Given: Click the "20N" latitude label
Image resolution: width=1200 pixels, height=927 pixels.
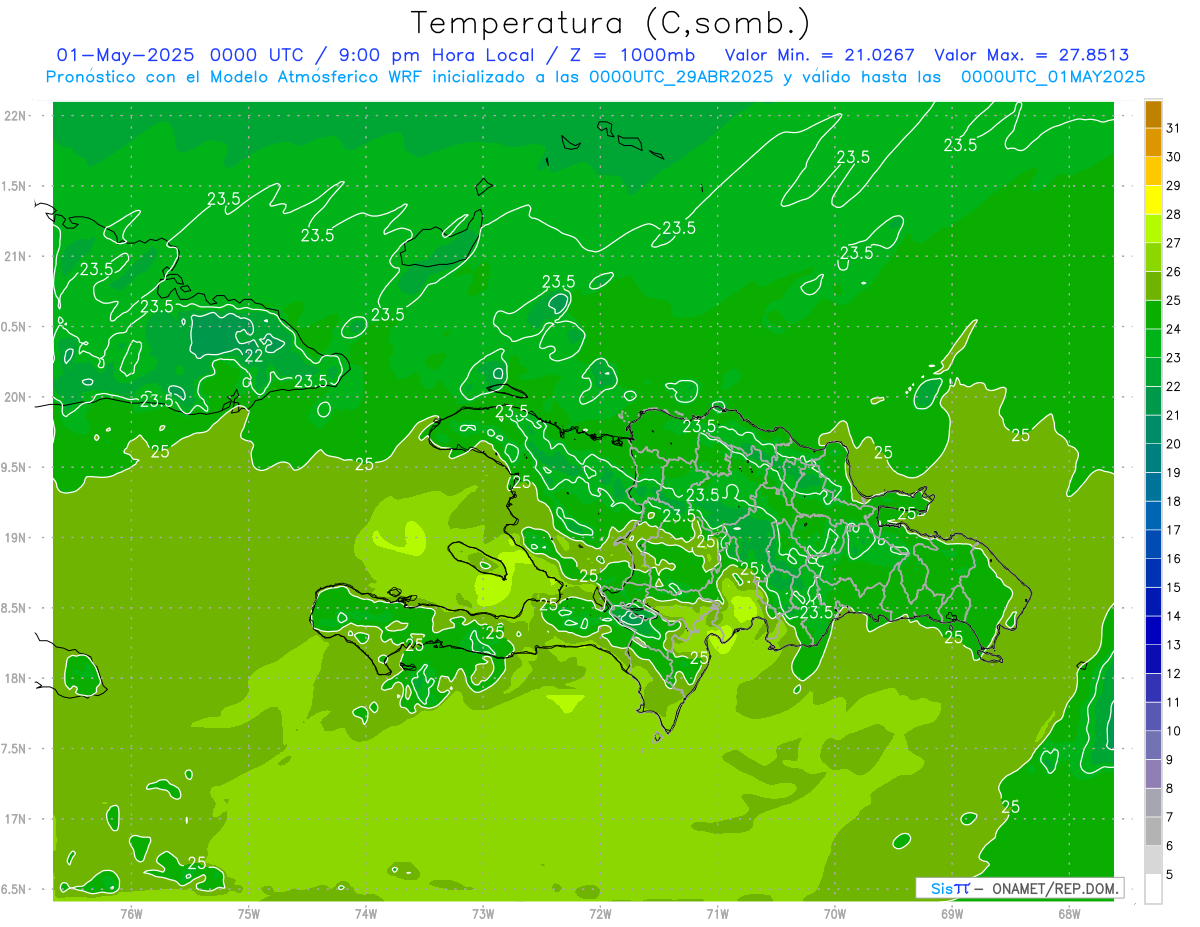Looking at the screenshot, I should click(16, 397).
